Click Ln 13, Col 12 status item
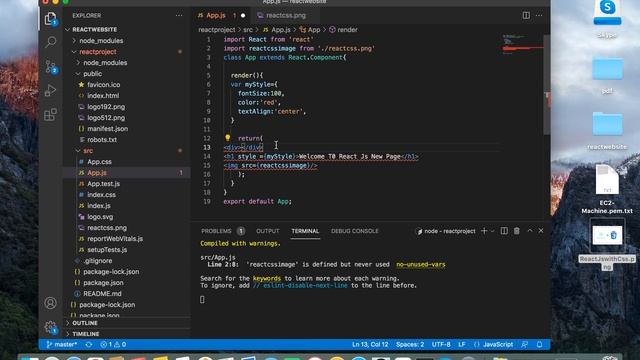 tap(370, 344)
